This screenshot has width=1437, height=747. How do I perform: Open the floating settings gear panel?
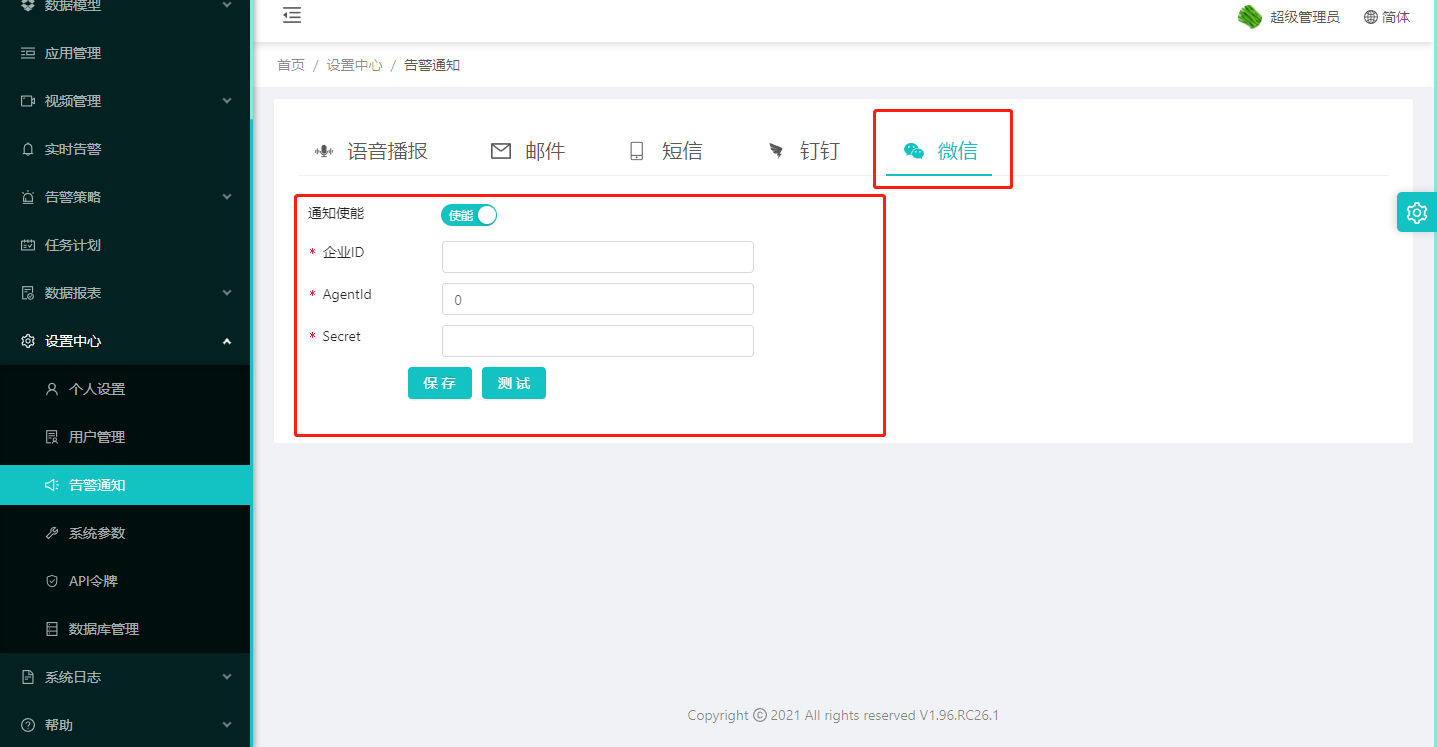[x=1416, y=212]
